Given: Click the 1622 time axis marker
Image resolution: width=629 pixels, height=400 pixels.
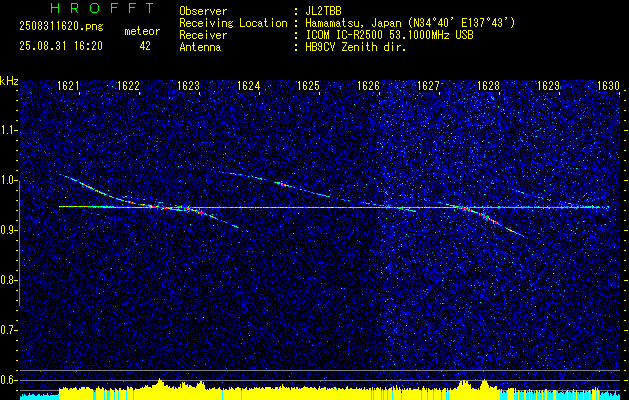Looking at the screenshot, I should [128, 86].
